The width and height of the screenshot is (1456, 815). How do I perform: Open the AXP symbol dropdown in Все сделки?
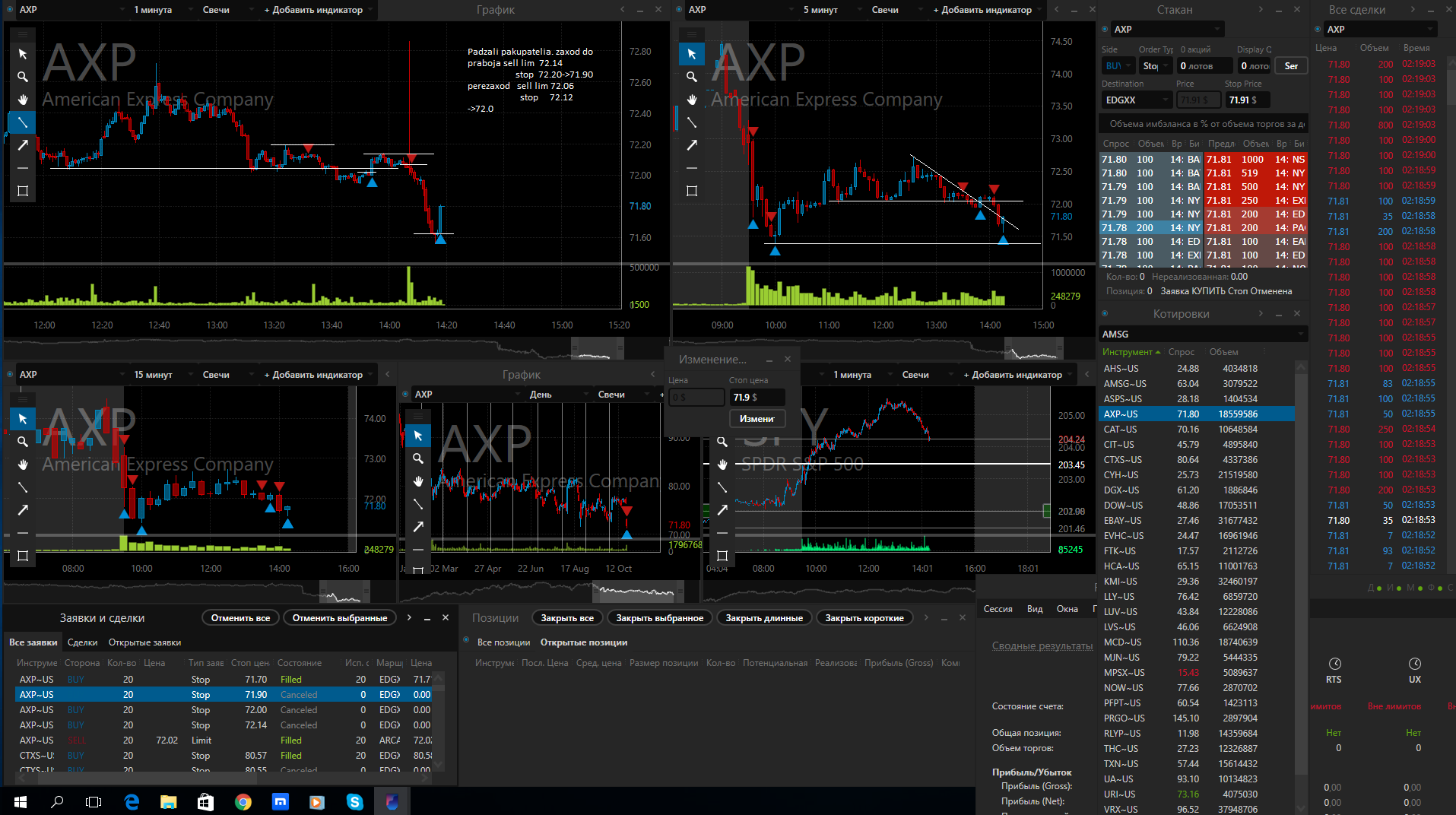[1381, 30]
